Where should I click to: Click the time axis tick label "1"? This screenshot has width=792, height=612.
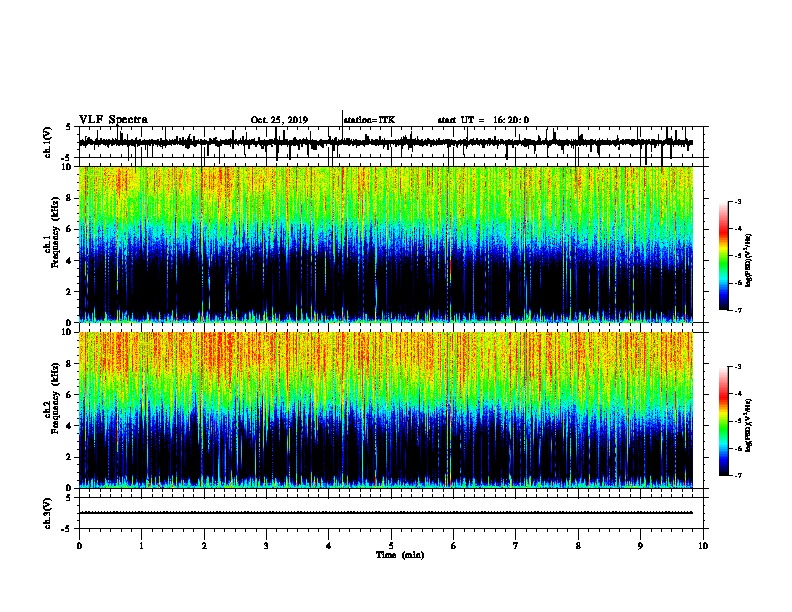tap(141, 546)
